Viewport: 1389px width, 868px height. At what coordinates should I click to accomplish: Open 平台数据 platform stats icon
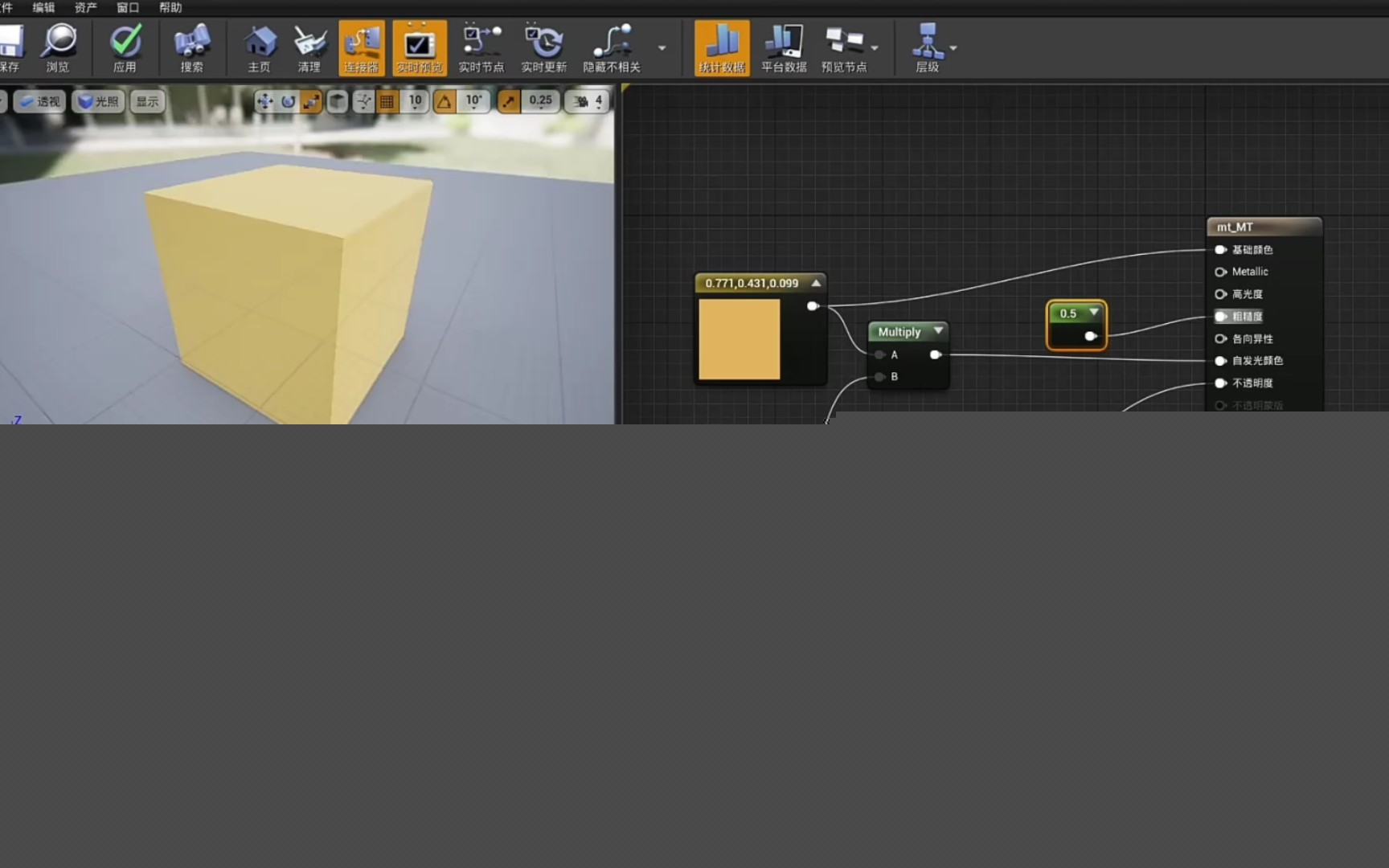point(783,42)
